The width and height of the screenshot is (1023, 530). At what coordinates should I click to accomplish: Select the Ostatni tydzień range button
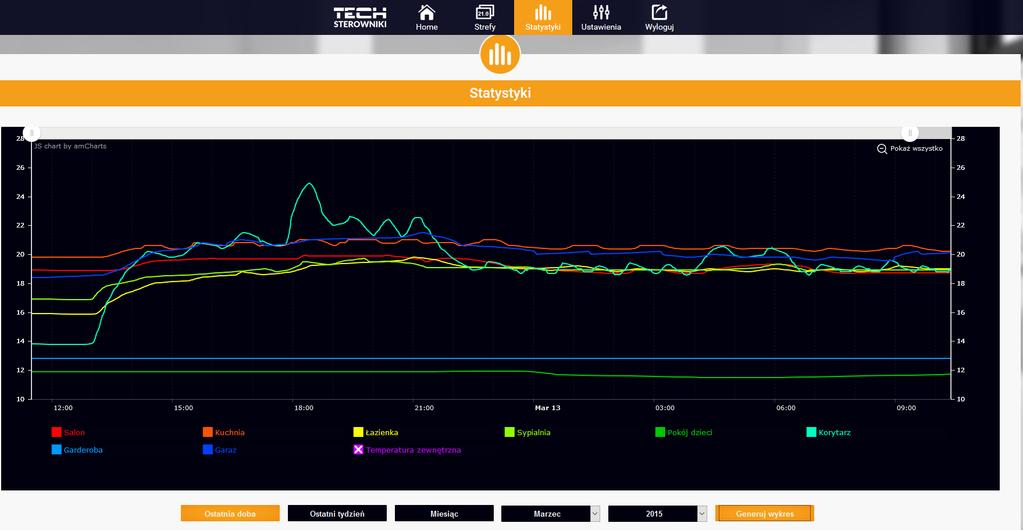tap(337, 514)
